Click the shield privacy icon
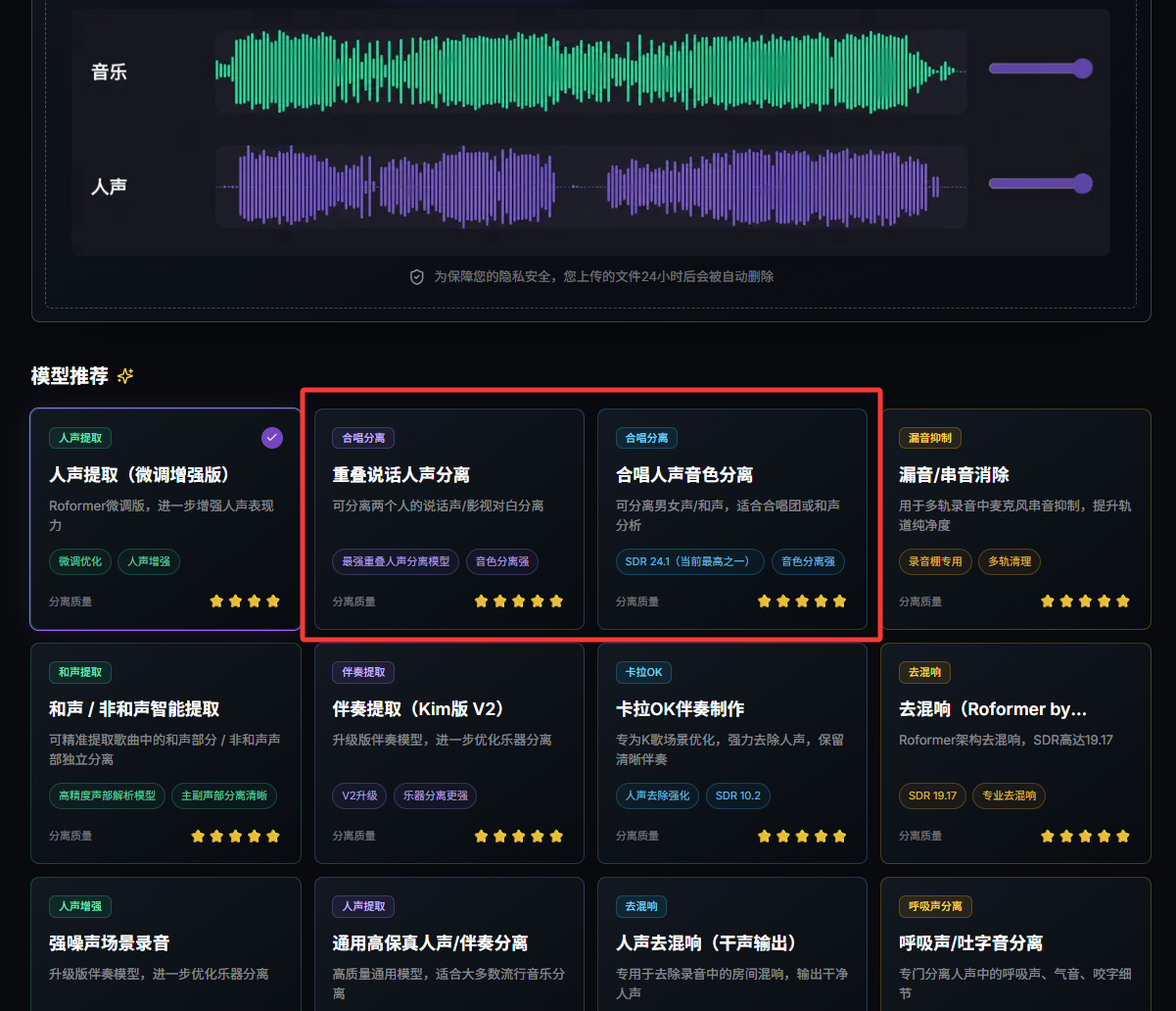The width and height of the screenshot is (1176, 1011). [417, 277]
